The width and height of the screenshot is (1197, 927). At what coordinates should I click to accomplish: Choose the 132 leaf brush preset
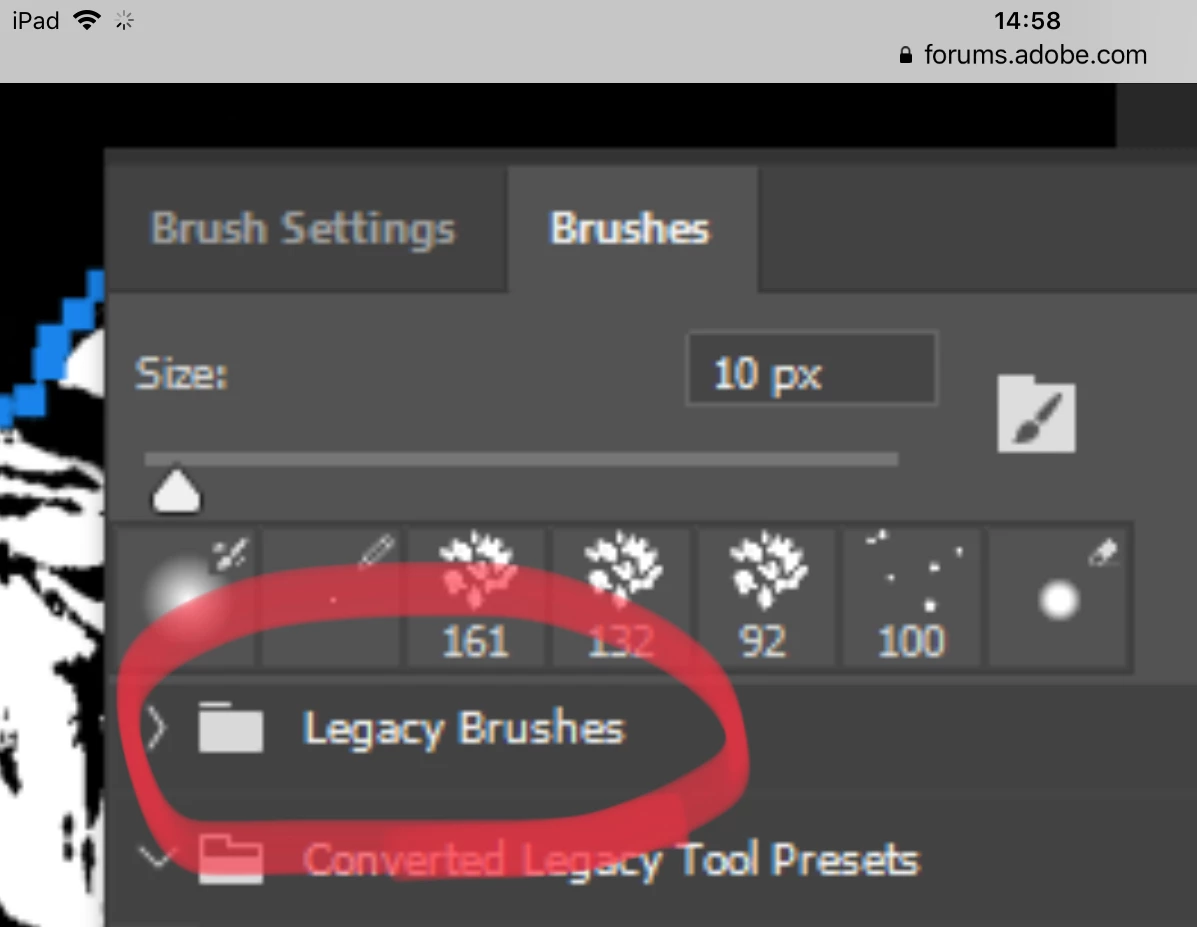click(x=621, y=596)
